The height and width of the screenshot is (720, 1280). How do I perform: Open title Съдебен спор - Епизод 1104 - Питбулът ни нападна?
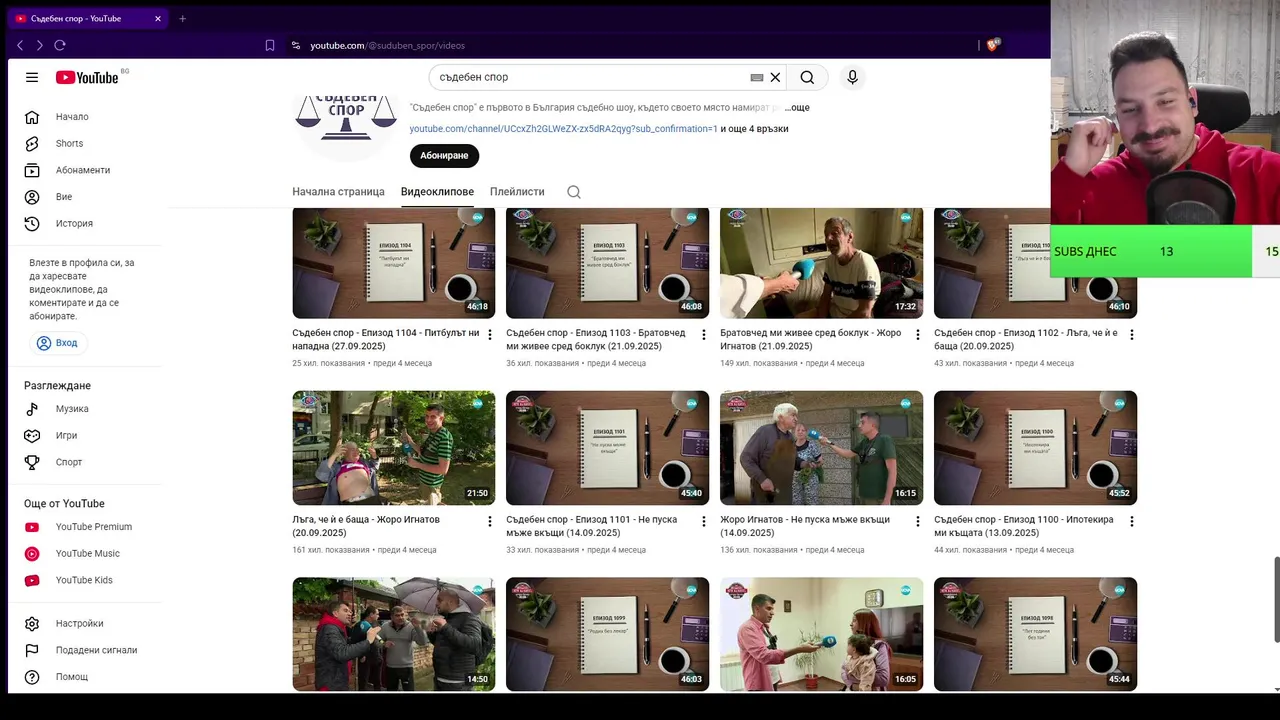tap(386, 339)
